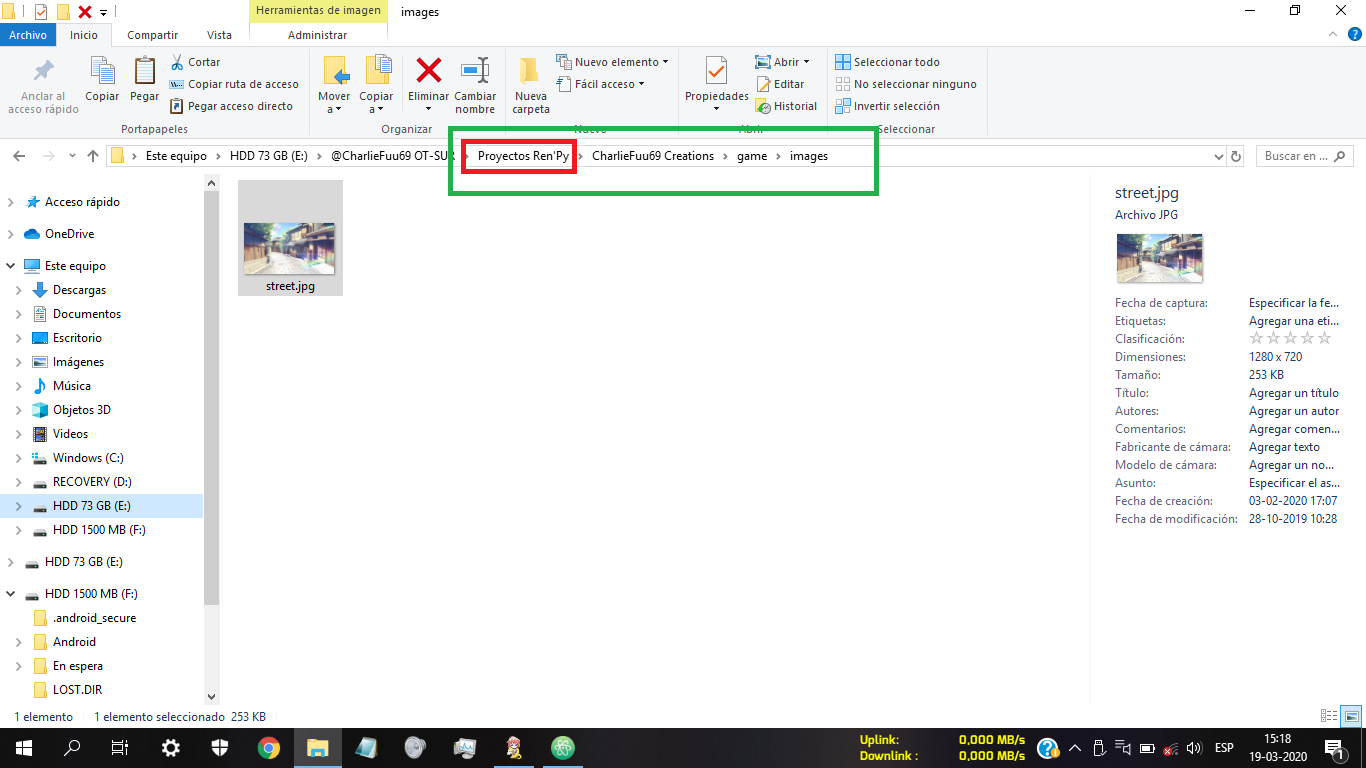Click the Cambiar nombre rename icon

[475, 71]
